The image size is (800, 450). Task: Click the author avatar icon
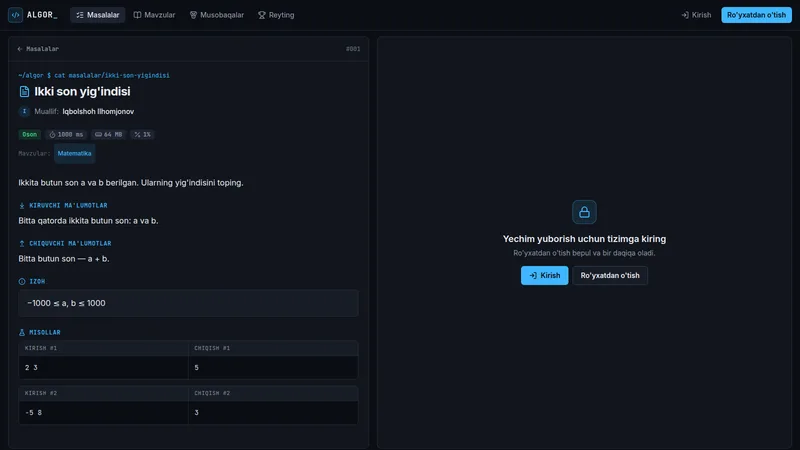click(x=24, y=111)
